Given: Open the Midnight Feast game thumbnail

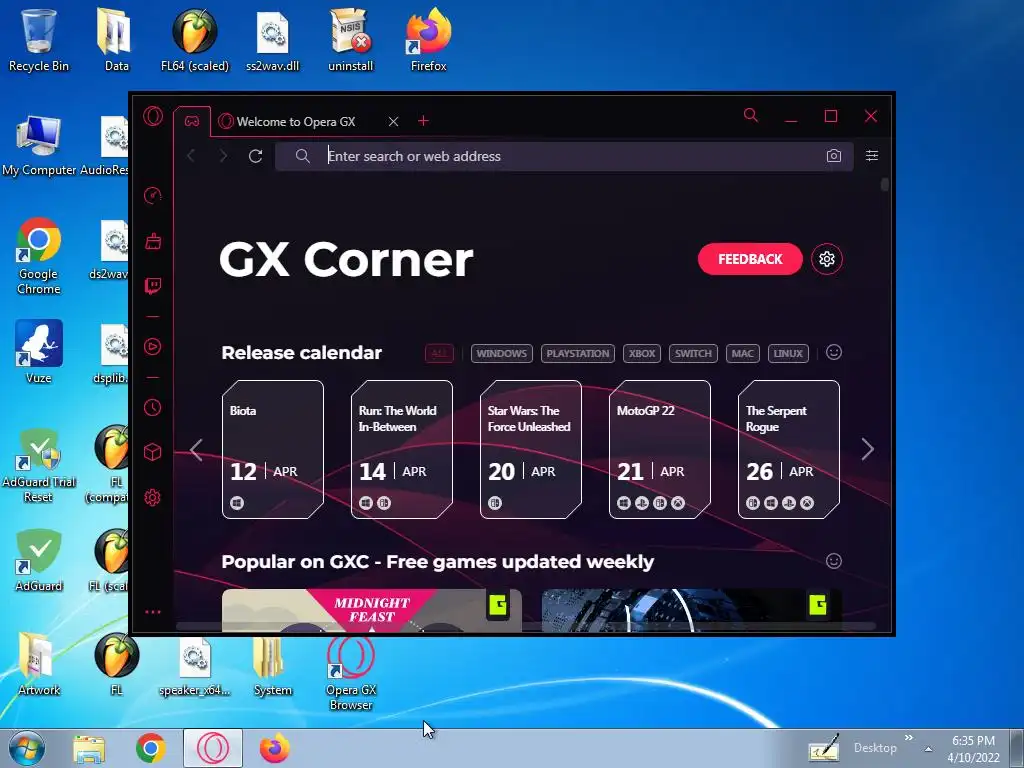Looking at the screenshot, I should click(x=372, y=611).
